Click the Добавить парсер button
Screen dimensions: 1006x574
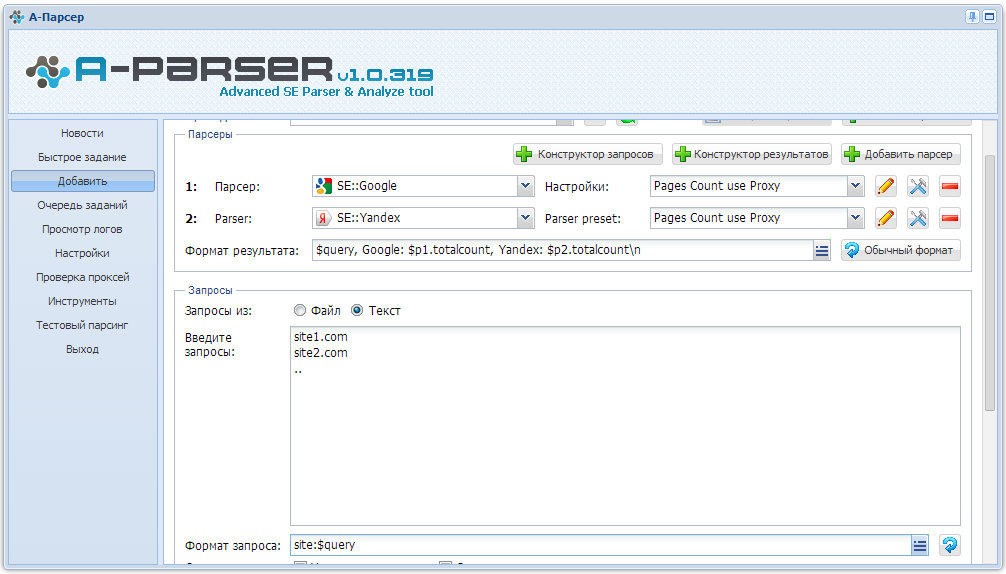pyautogui.click(x=901, y=154)
